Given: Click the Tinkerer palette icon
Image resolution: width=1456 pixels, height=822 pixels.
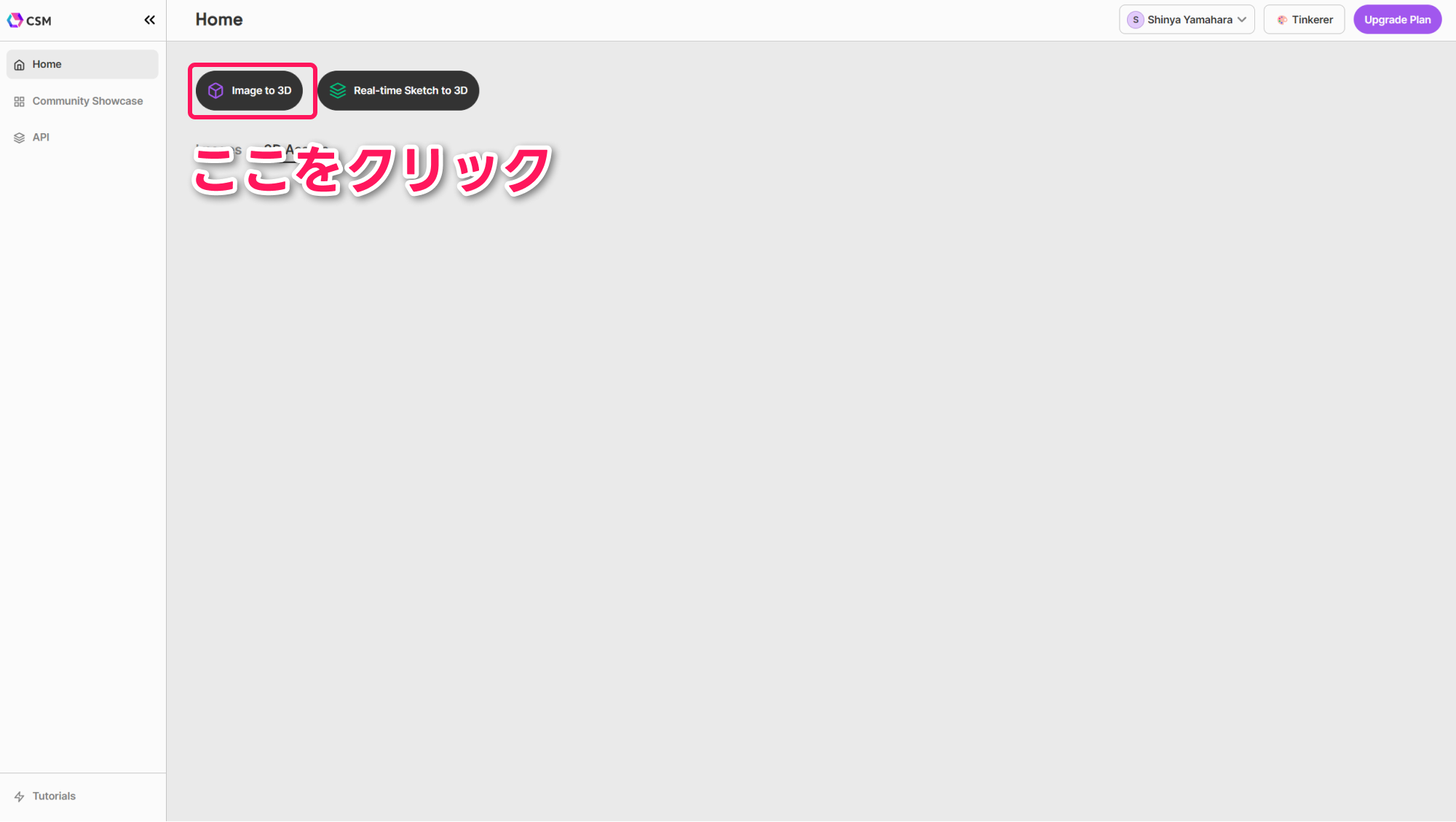Looking at the screenshot, I should (x=1282, y=20).
